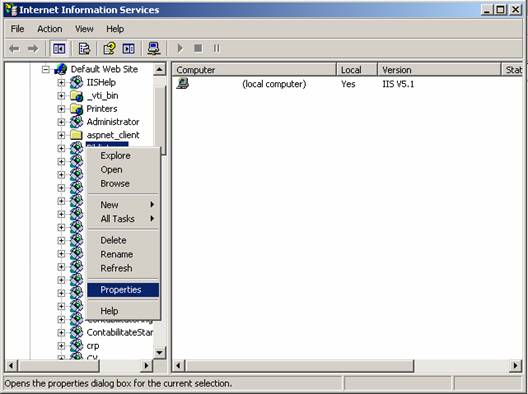Click the right pane horizontal scrollbar thumb

tap(300, 365)
